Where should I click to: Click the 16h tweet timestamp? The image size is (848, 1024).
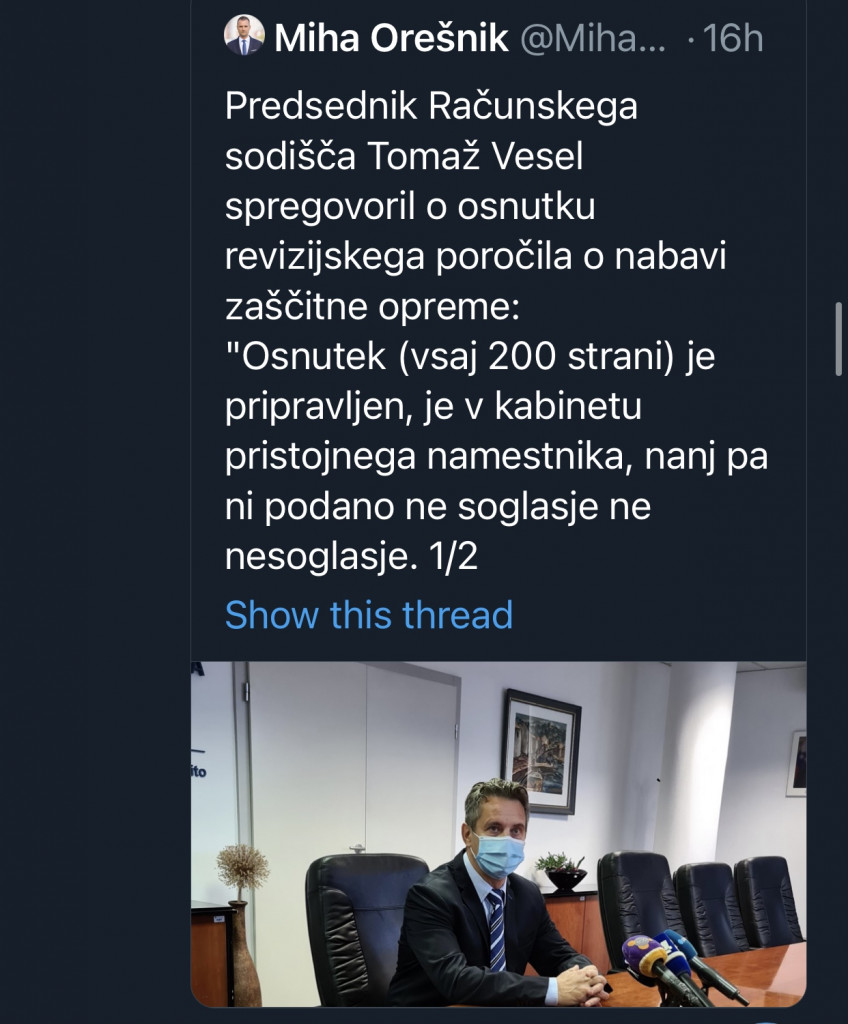pos(732,39)
